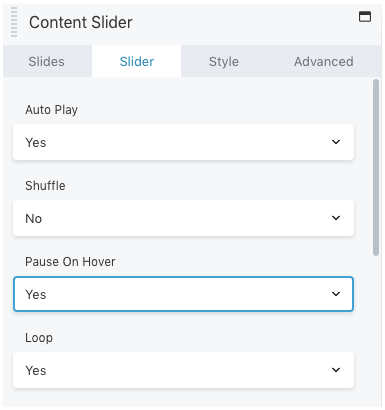Switch to the Slides tab
This screenshot has height=410, width=385.
(47, 61)
